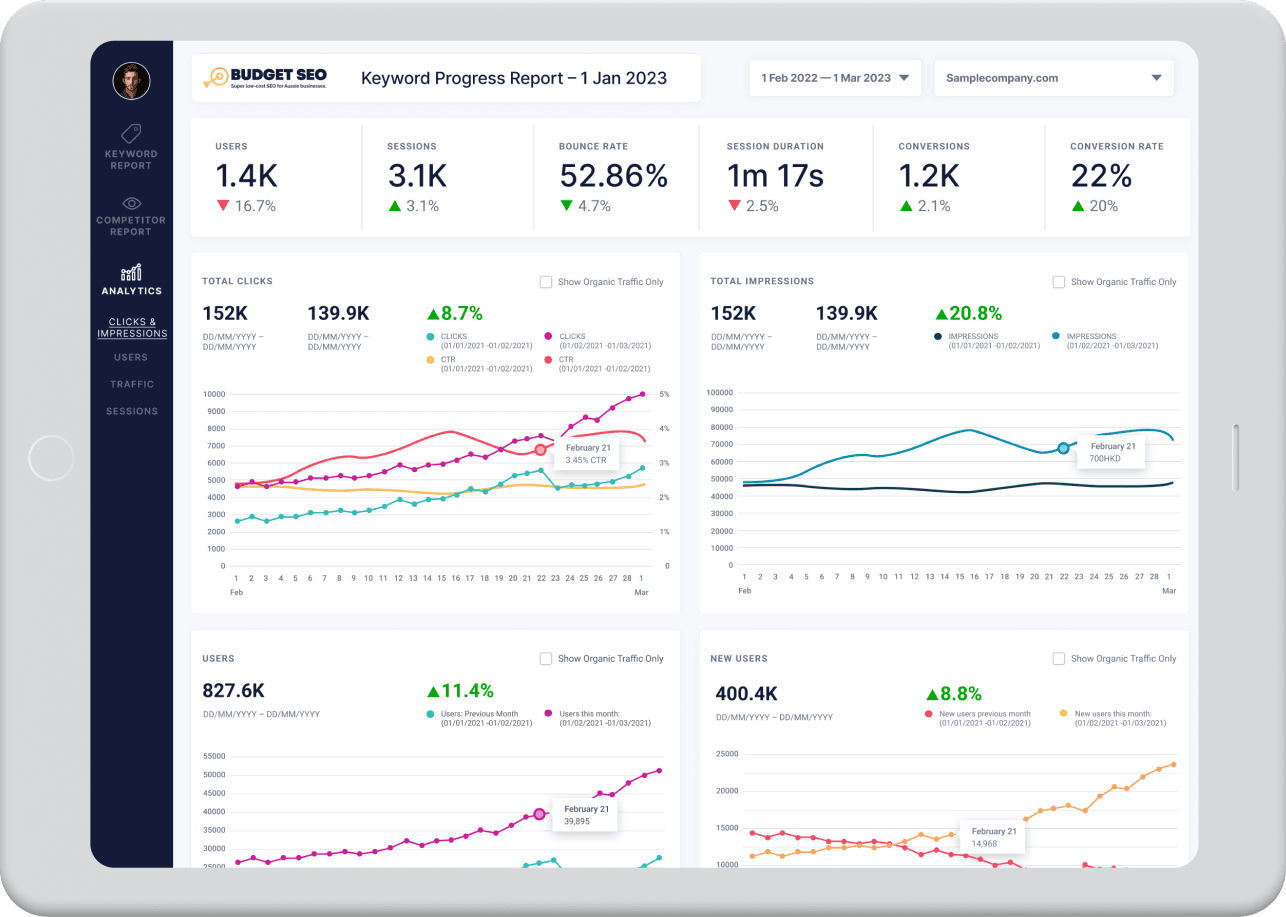Click the user profile avatar
The image size is (1286, 917).
click(131, 81)
